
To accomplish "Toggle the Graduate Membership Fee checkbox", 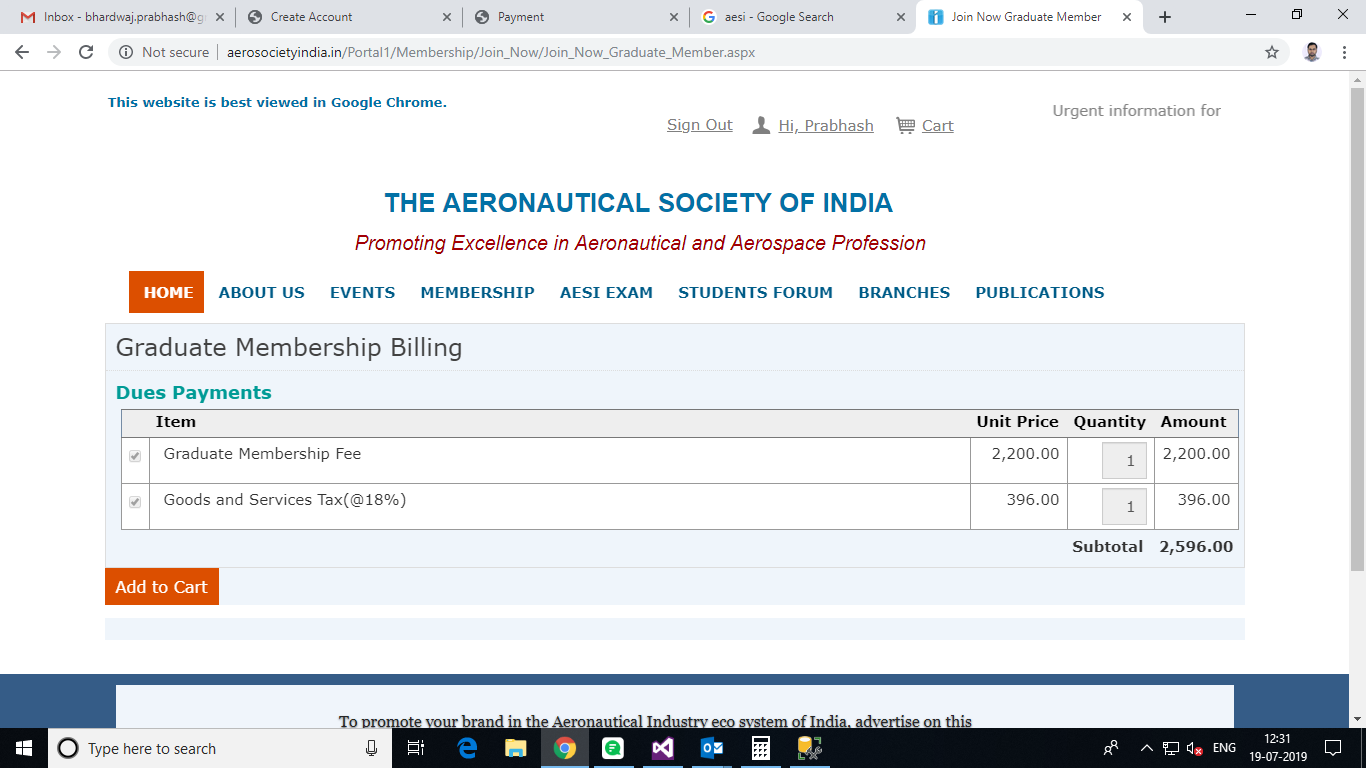I will pyautogui.click(x=135, y=456).
